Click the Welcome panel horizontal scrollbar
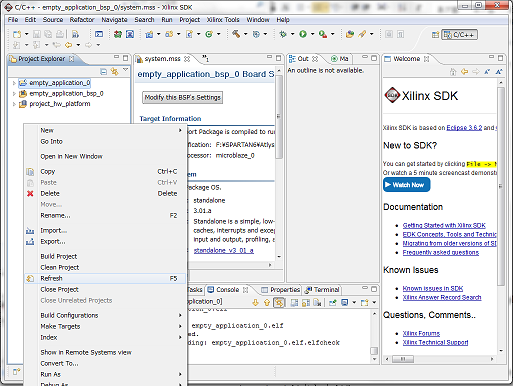513x386 pixels. tap(439, 359)
